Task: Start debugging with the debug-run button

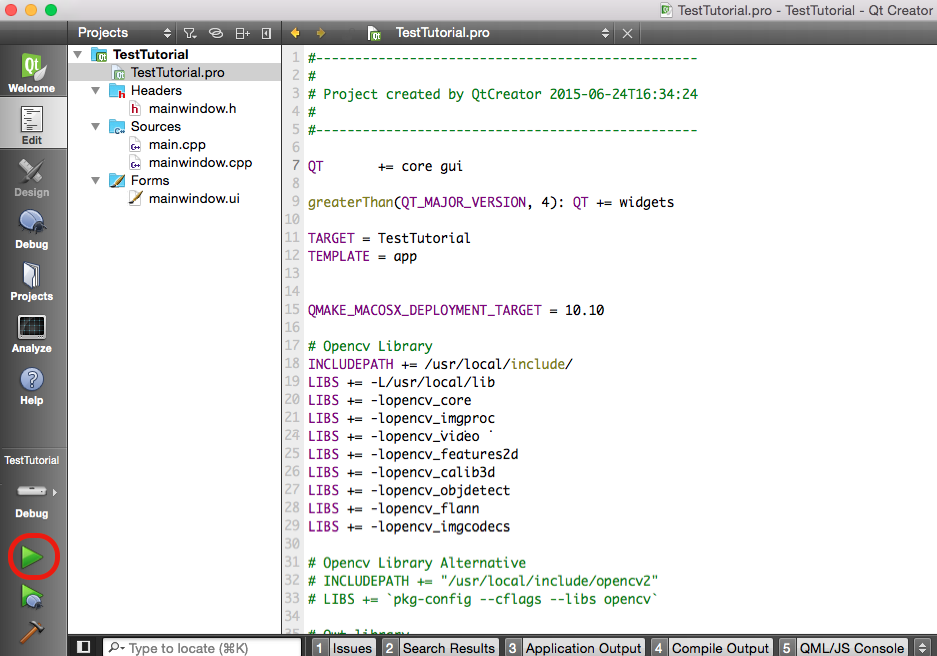Action: click(32, 596)
